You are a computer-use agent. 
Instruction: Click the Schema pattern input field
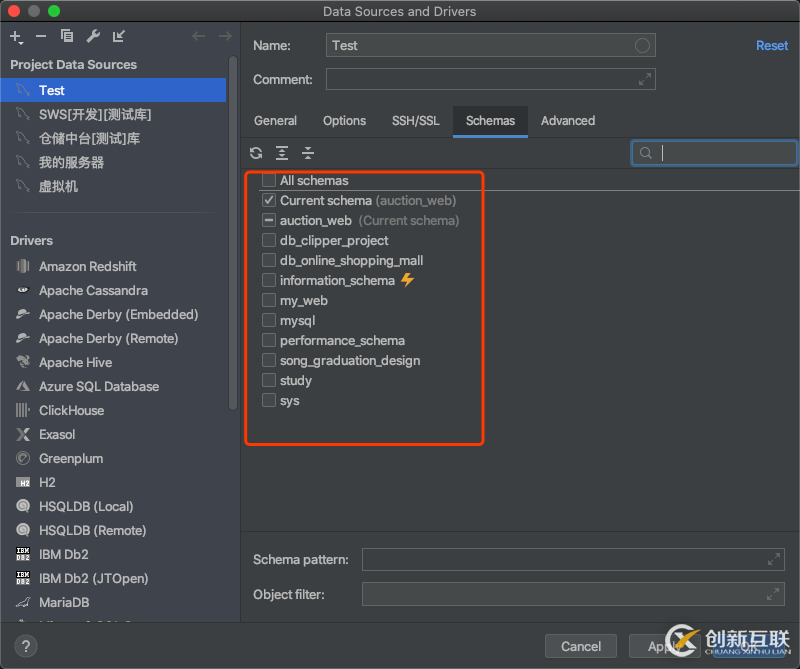click(x=573, y=559)
